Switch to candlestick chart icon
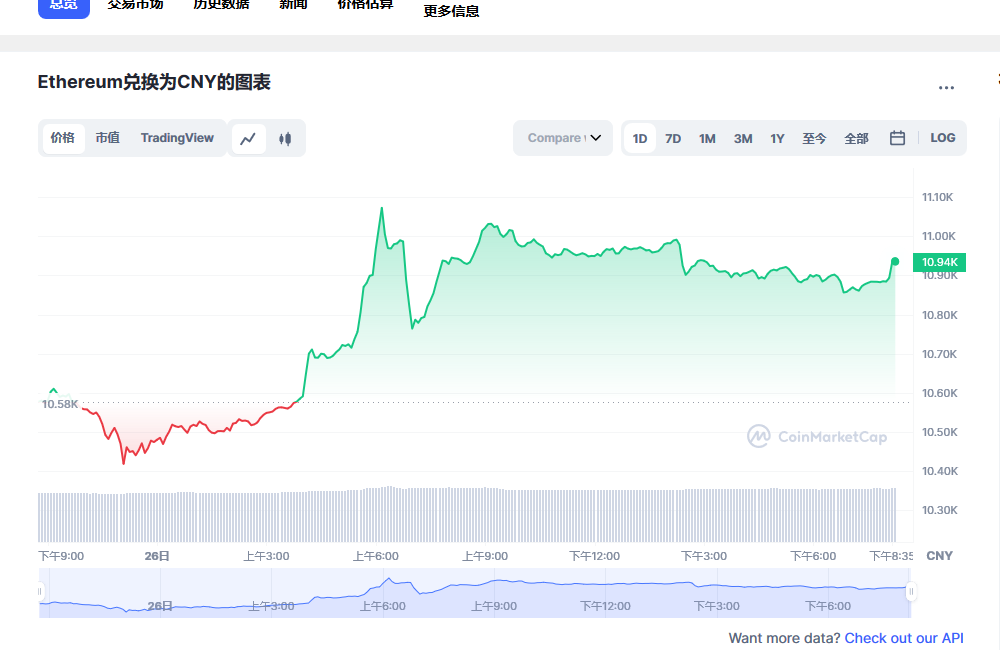The width and height of the screenshot is (1000, 650). click(285, 138)
